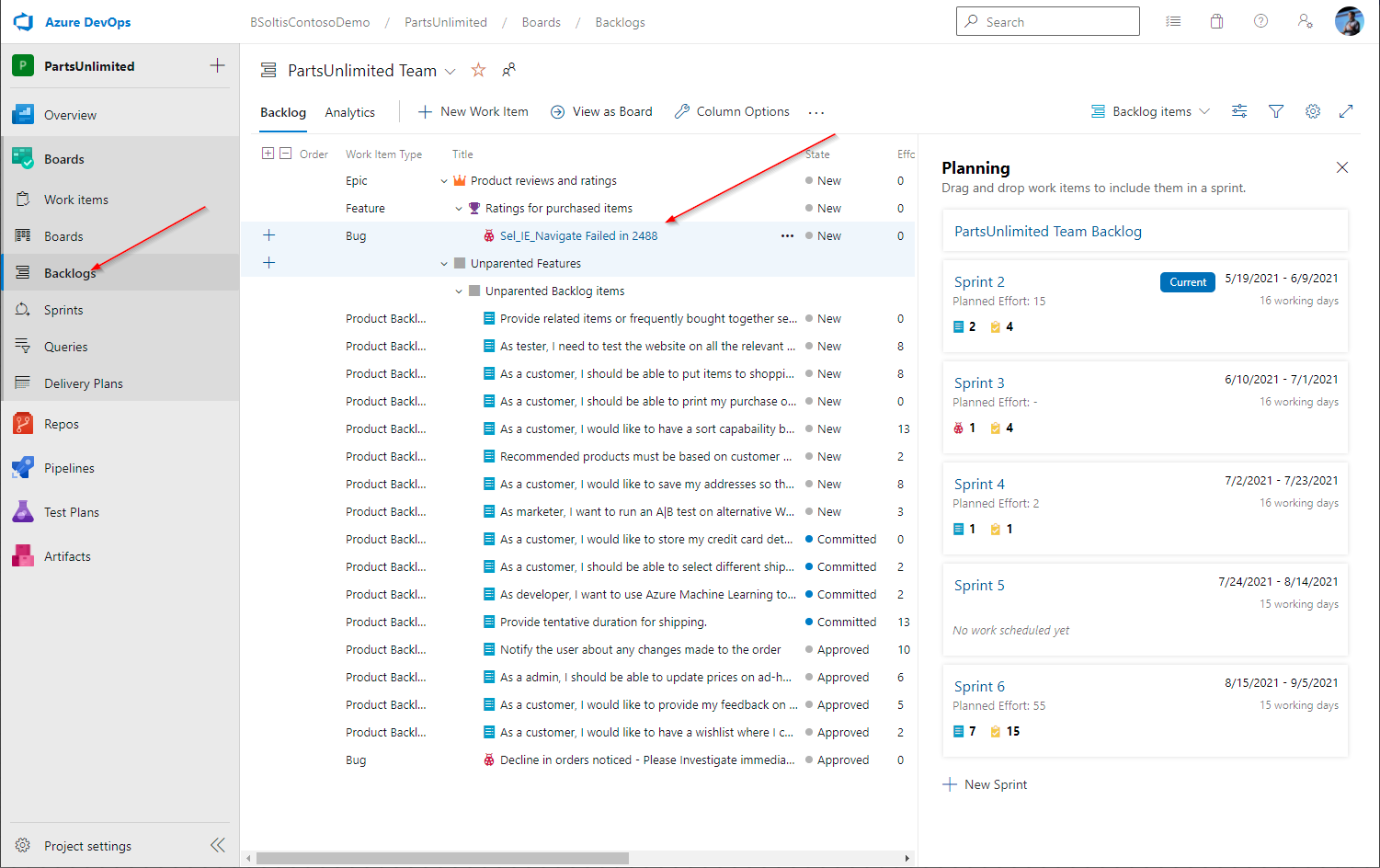The height and width of the screenshot is (868, 1380).
Task: Click the horizontal scrollbar at the bottom
Action: pyautogui.click(x=442, y=858)
